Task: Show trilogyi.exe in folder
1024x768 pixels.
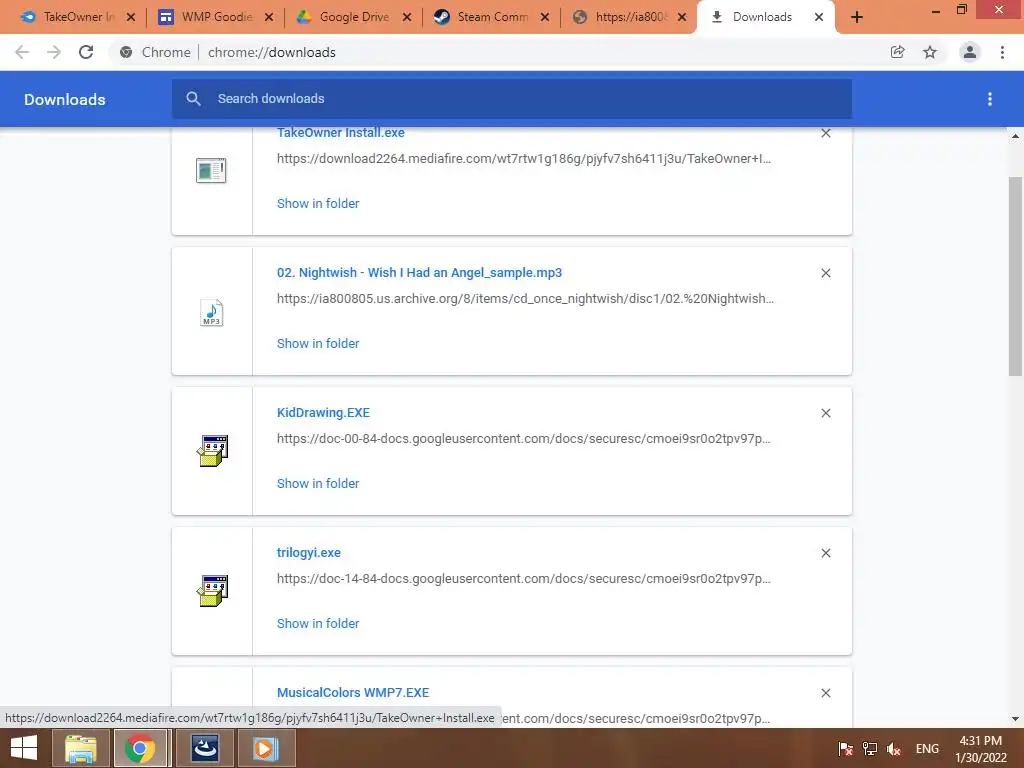Action: 318,624
